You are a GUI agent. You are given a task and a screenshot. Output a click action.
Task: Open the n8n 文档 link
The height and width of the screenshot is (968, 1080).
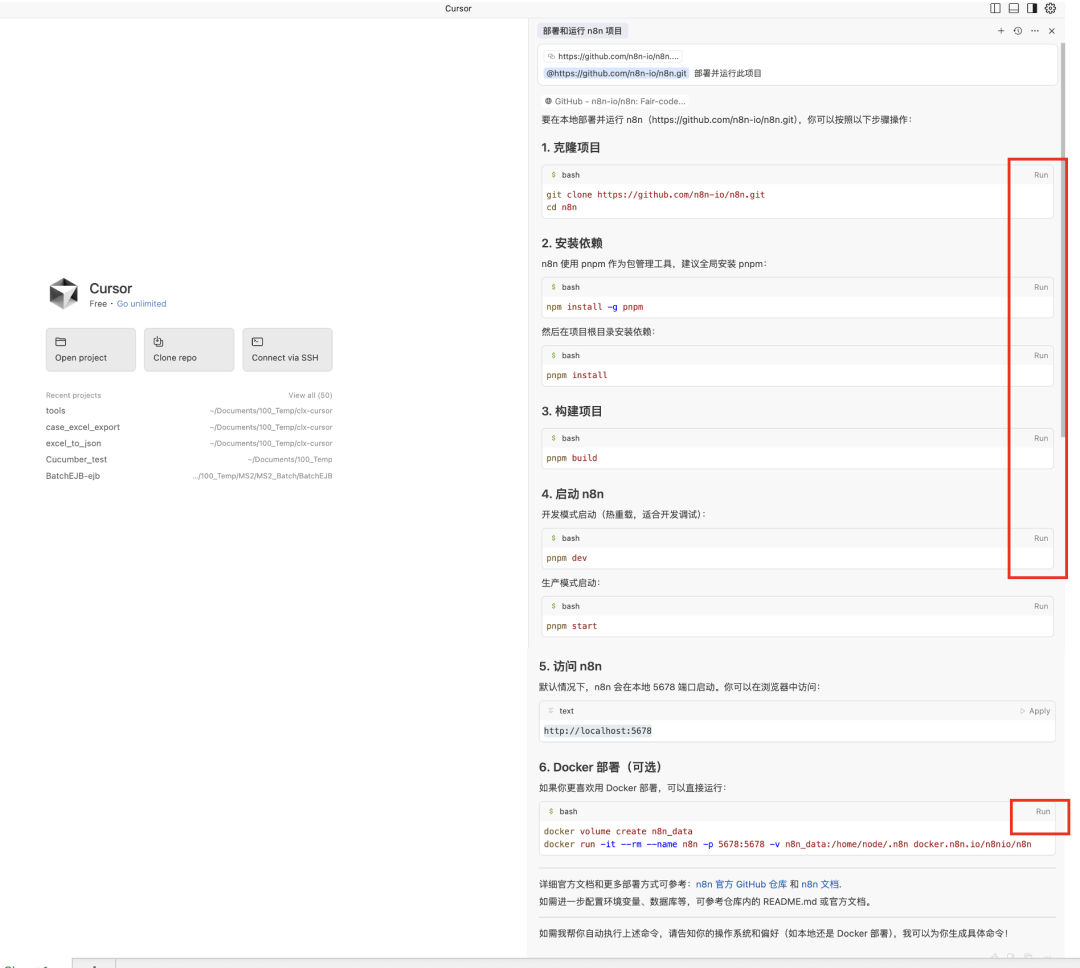click(820, 884)
